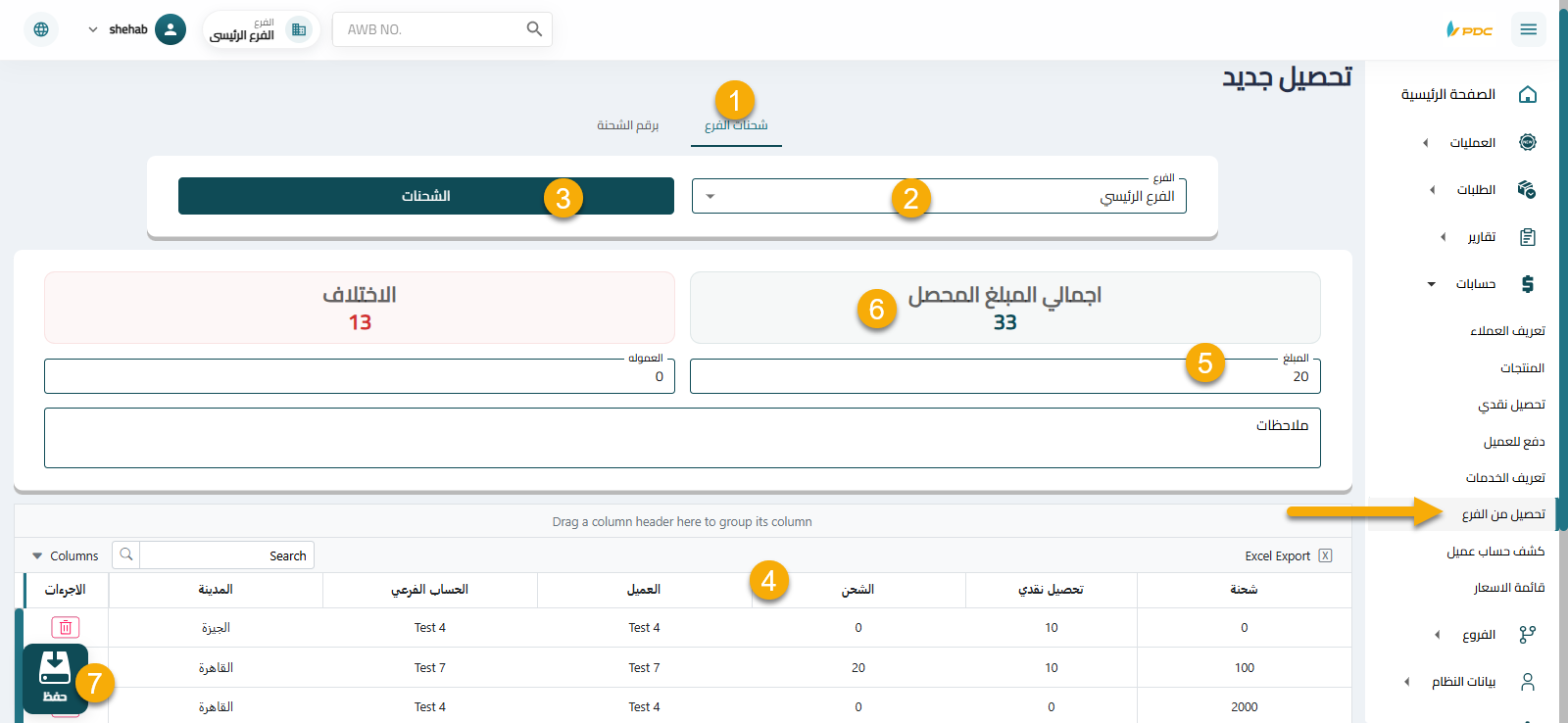The height and width of the screenshot is (723, 1568).
Task: Click the shehab user avatar icon
Action: tap(171, 29)
